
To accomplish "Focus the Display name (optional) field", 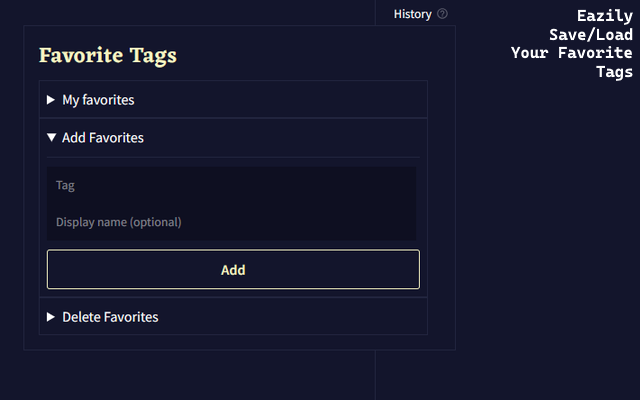I will [x=231, y=222].
